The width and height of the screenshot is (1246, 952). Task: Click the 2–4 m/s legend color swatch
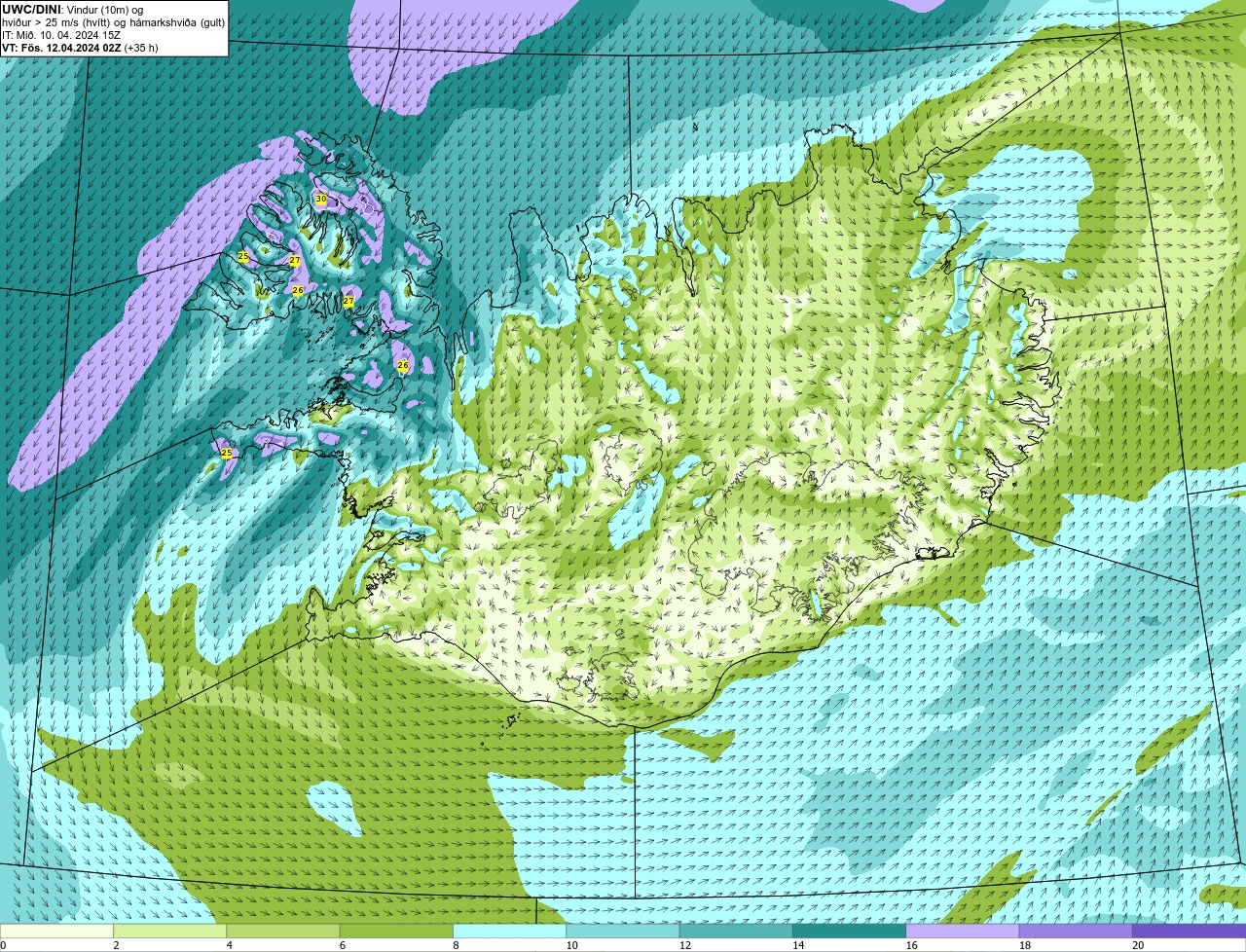(x=169, y=931)
